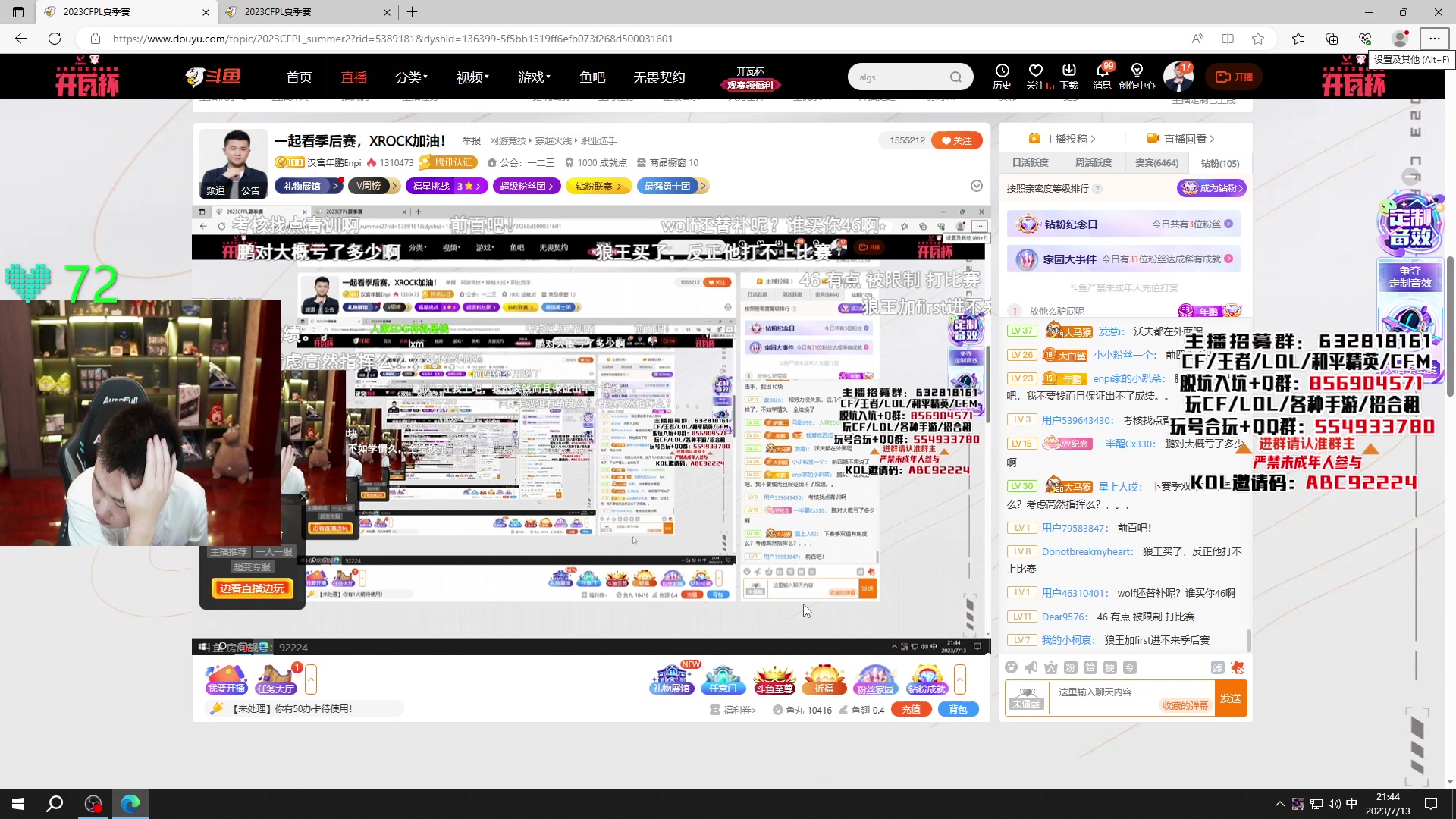This screenshot has width=1456, height=819.
Task: Open Windows Start menu
Action: [18, 804]
